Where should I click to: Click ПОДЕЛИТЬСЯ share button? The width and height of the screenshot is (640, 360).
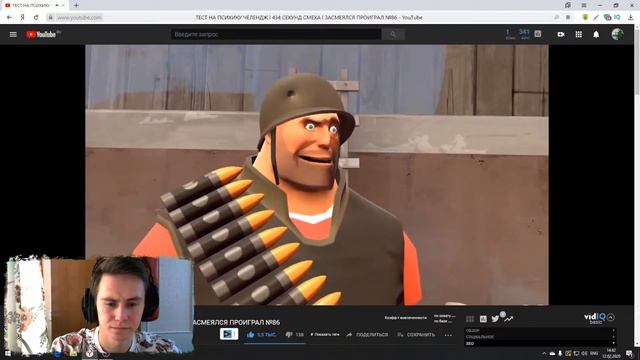coord(367,335)
